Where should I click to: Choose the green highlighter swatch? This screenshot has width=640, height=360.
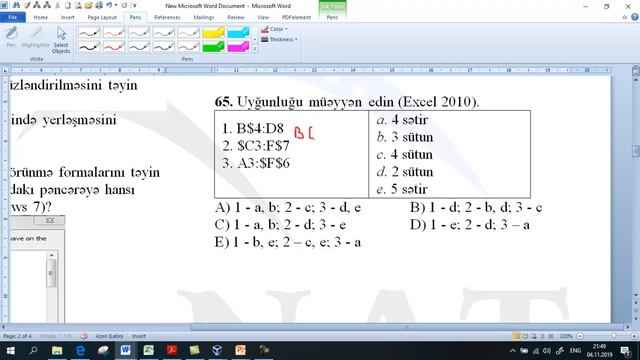(x=213, y=47)
